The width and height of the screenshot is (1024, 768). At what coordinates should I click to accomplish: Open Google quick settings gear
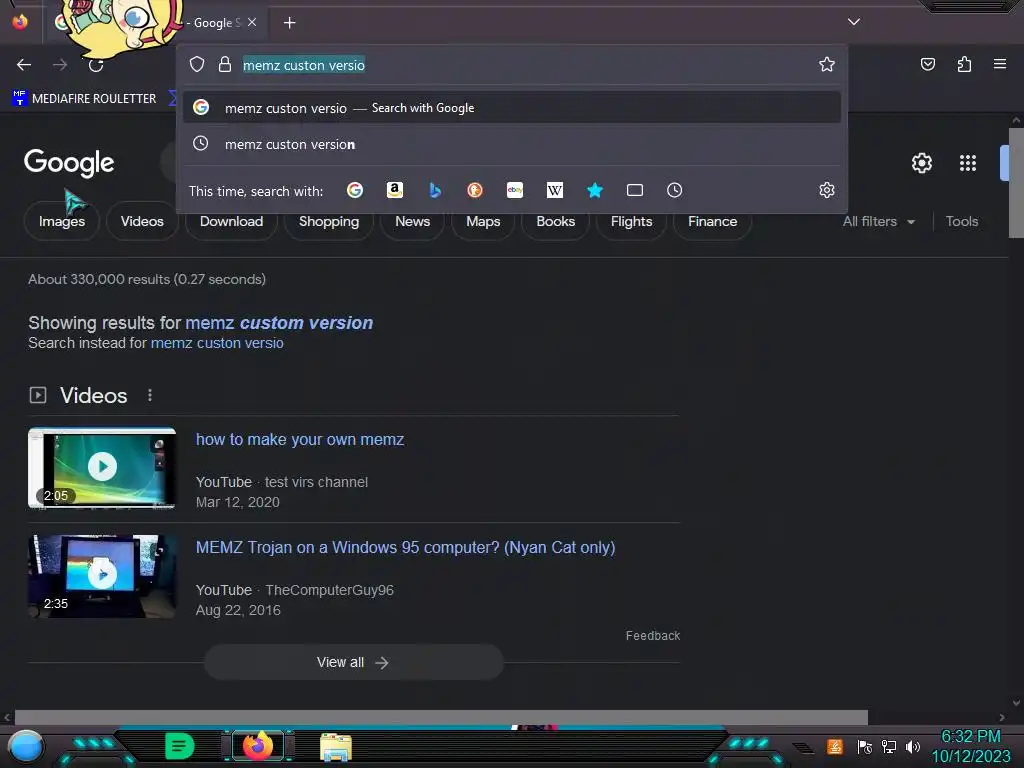[x=921, y=163]
